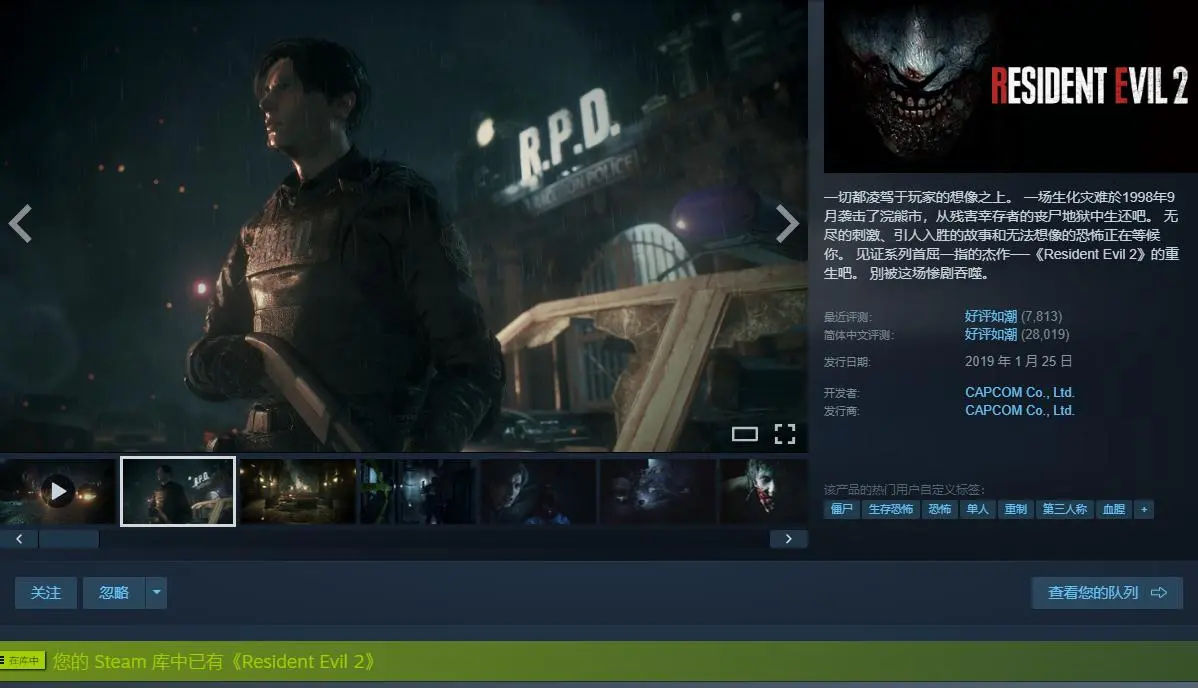This screenshot has width=1198, height=688.
Task: Toggle 忽略 to ignore this game
Action: [114, 593]
